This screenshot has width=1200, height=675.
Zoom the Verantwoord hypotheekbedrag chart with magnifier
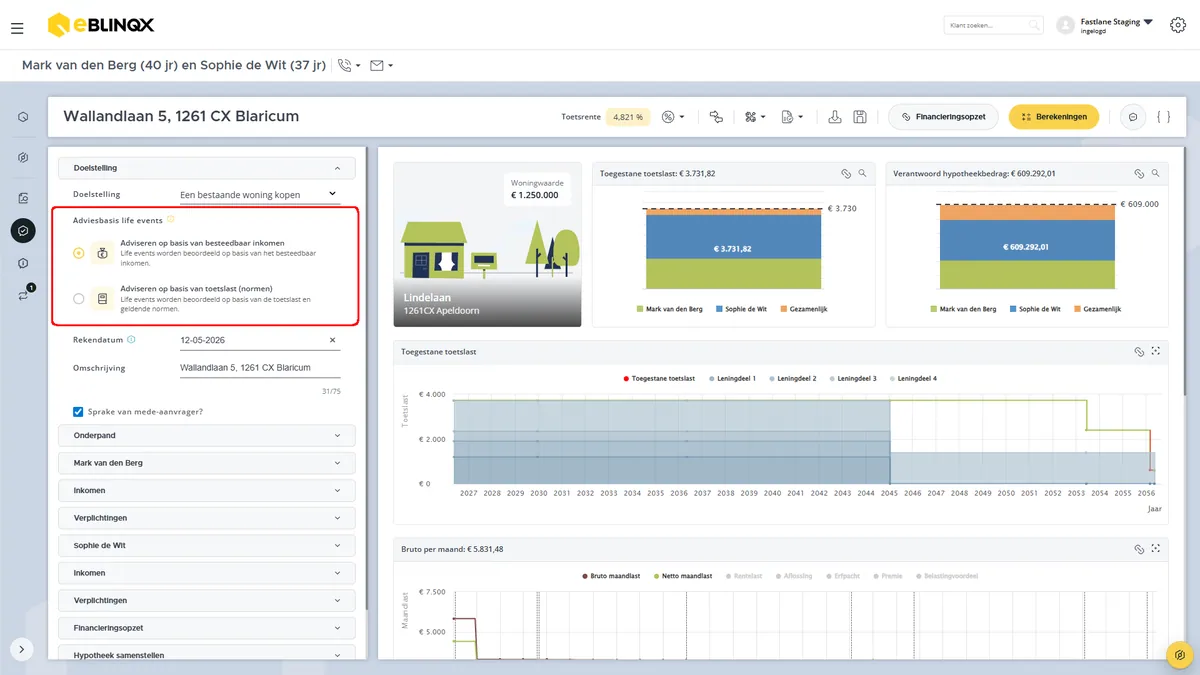(x=1156, y=173)
